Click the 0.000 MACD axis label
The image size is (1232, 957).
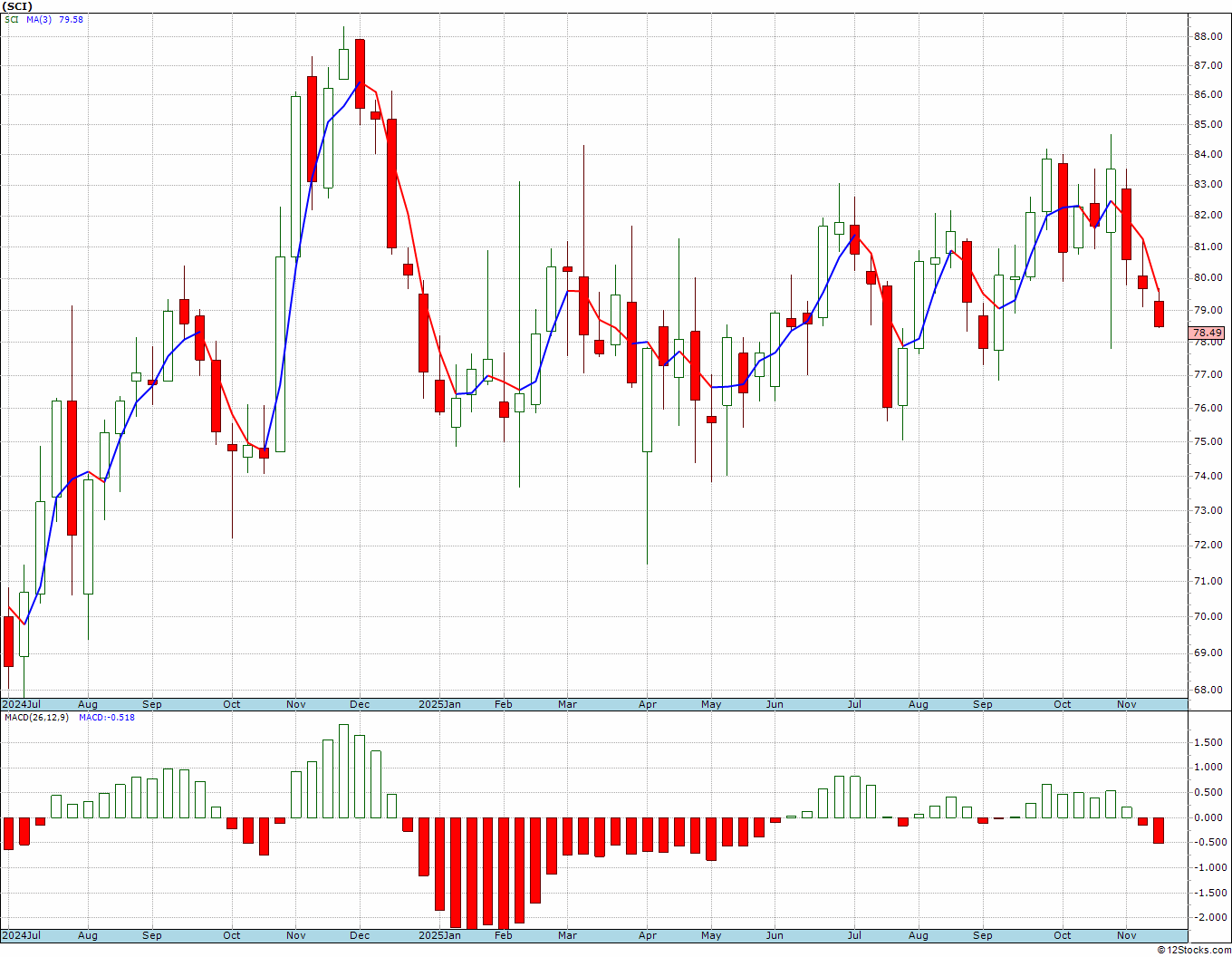[1207, 817]
